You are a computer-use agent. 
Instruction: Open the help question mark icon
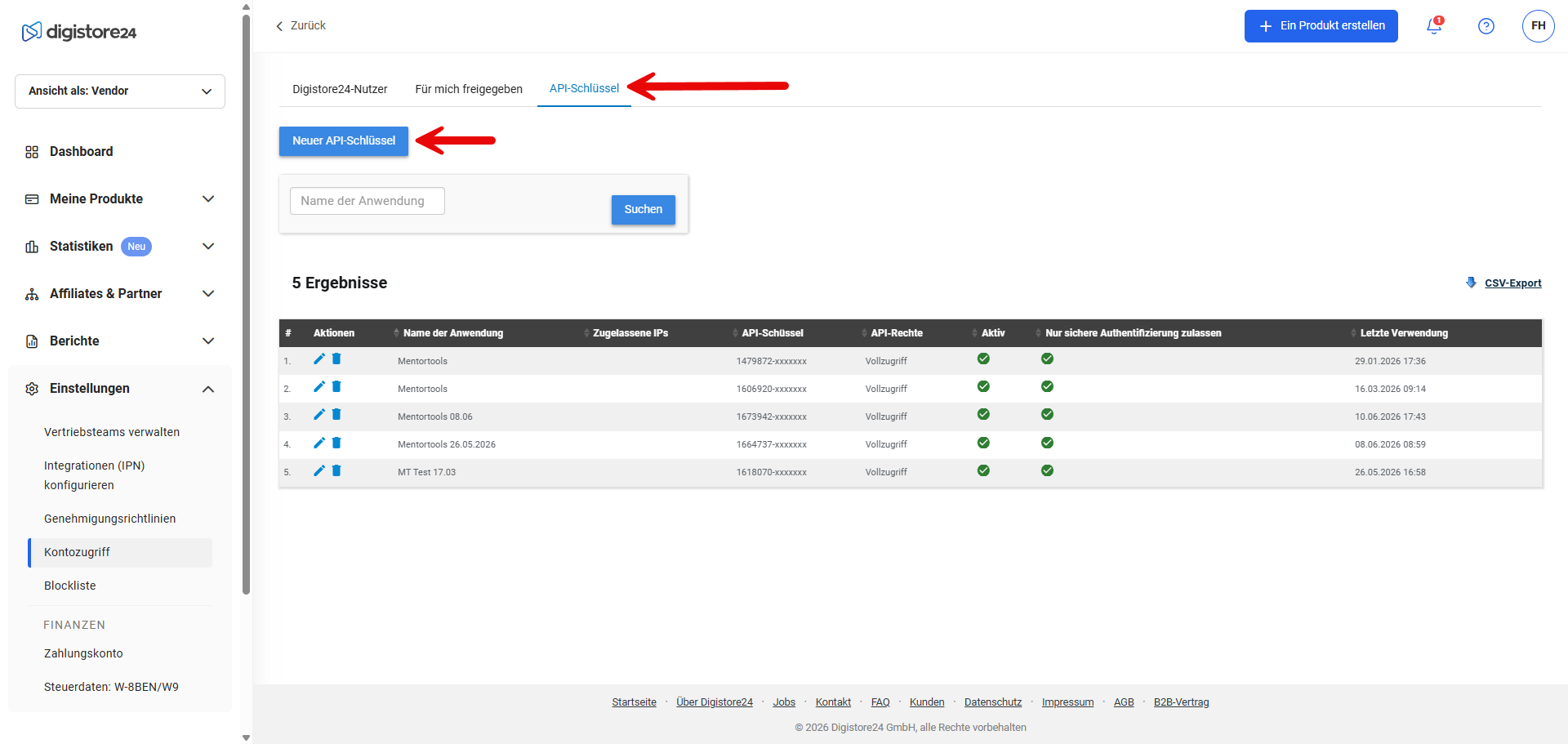[x=1486, y=26]
